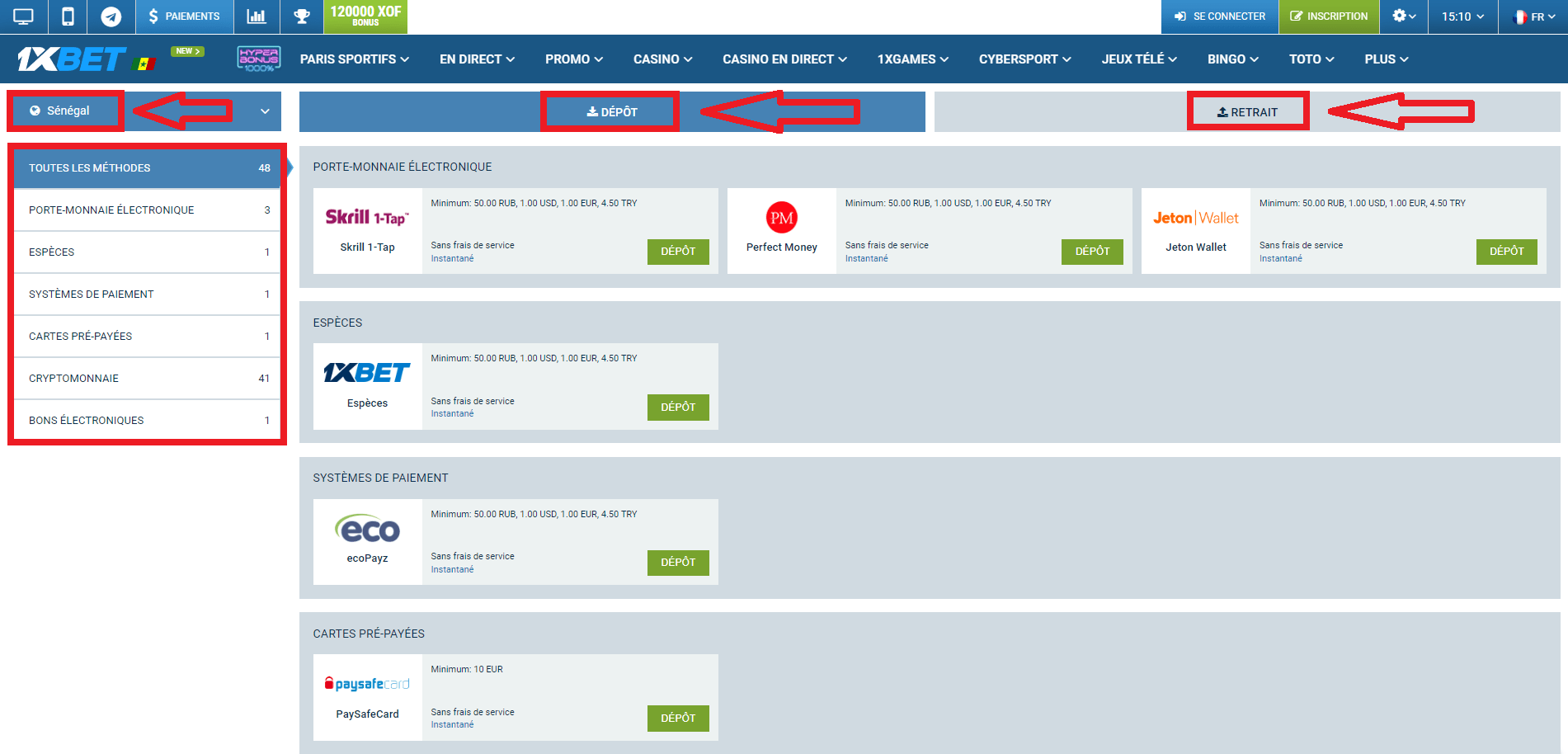Select Toutes les méthodes category
This screenshot has width=1568, height=754.
tap(148, 167)
